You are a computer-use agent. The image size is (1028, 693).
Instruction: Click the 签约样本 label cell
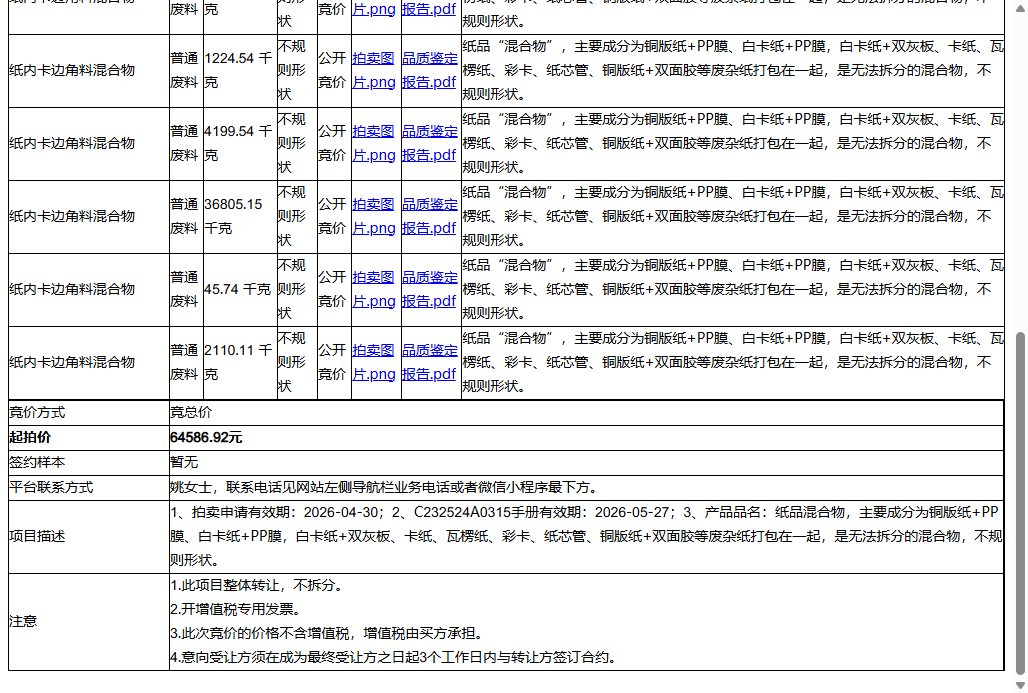click(89, 463)
